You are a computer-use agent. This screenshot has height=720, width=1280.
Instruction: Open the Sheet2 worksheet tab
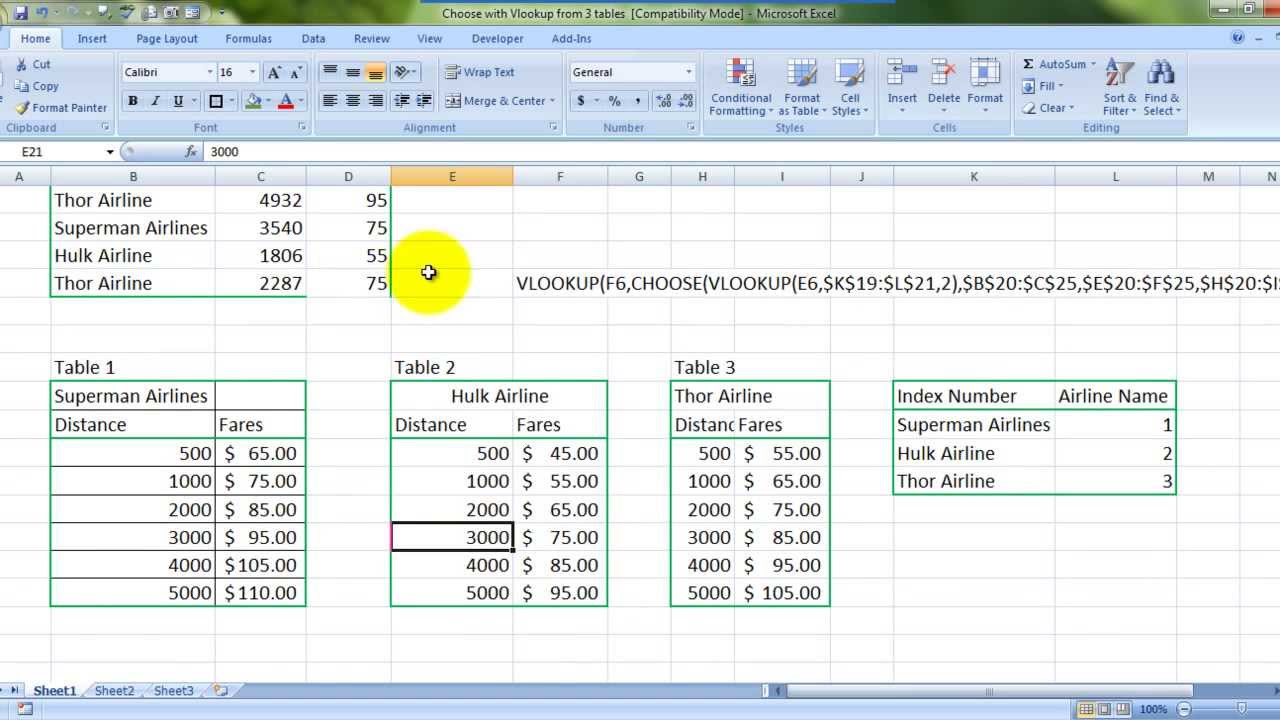114,691
